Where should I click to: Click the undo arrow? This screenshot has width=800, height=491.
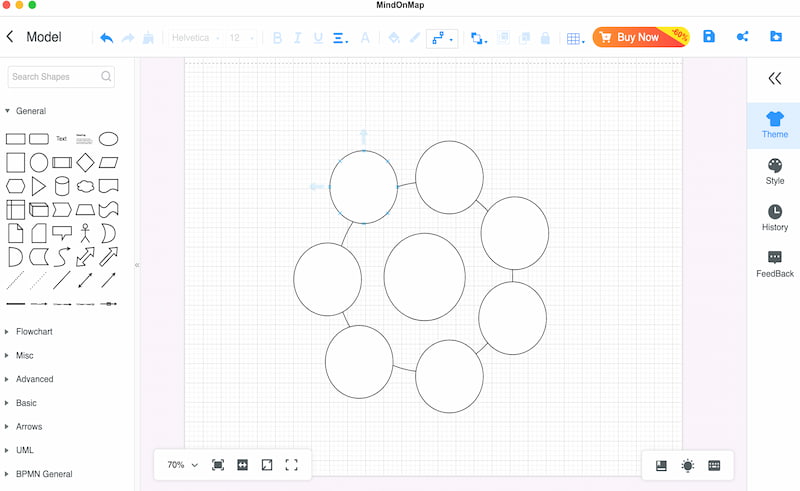click(x=106, y=38)
